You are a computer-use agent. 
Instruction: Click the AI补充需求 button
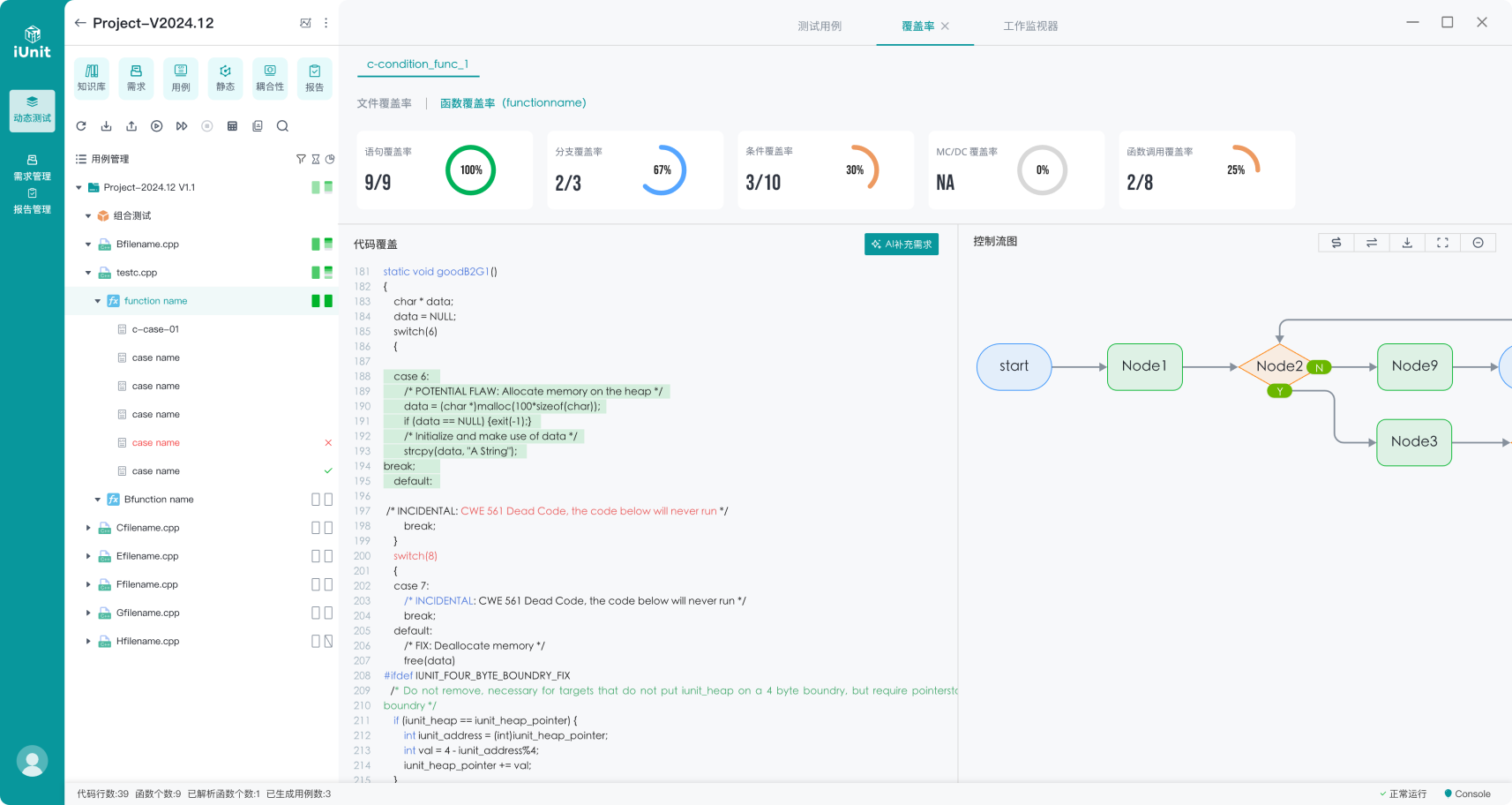pyautogui.click(x=902, y=245)
